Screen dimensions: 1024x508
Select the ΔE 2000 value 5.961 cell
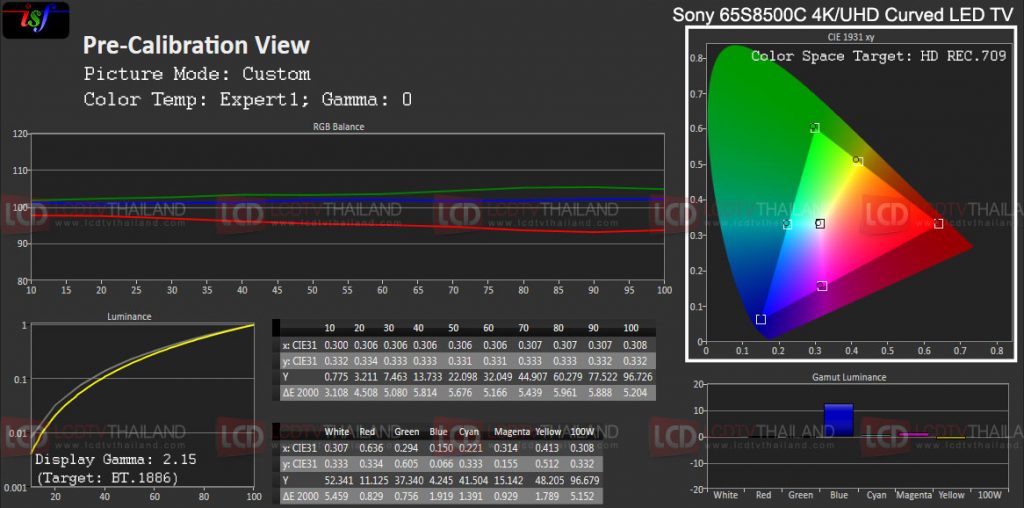click(566, 393)
